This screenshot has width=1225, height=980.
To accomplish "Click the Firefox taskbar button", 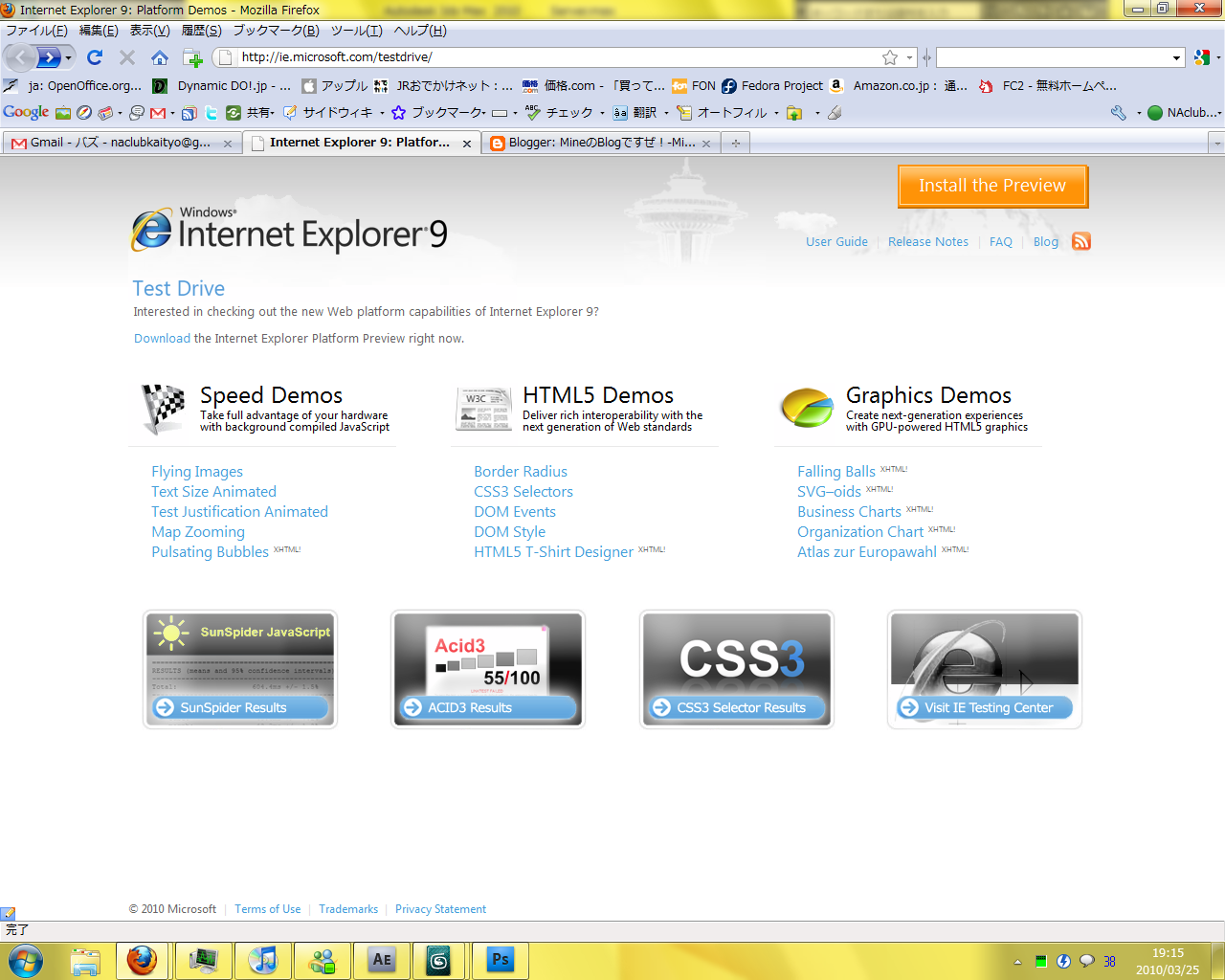I will point(143,960).
